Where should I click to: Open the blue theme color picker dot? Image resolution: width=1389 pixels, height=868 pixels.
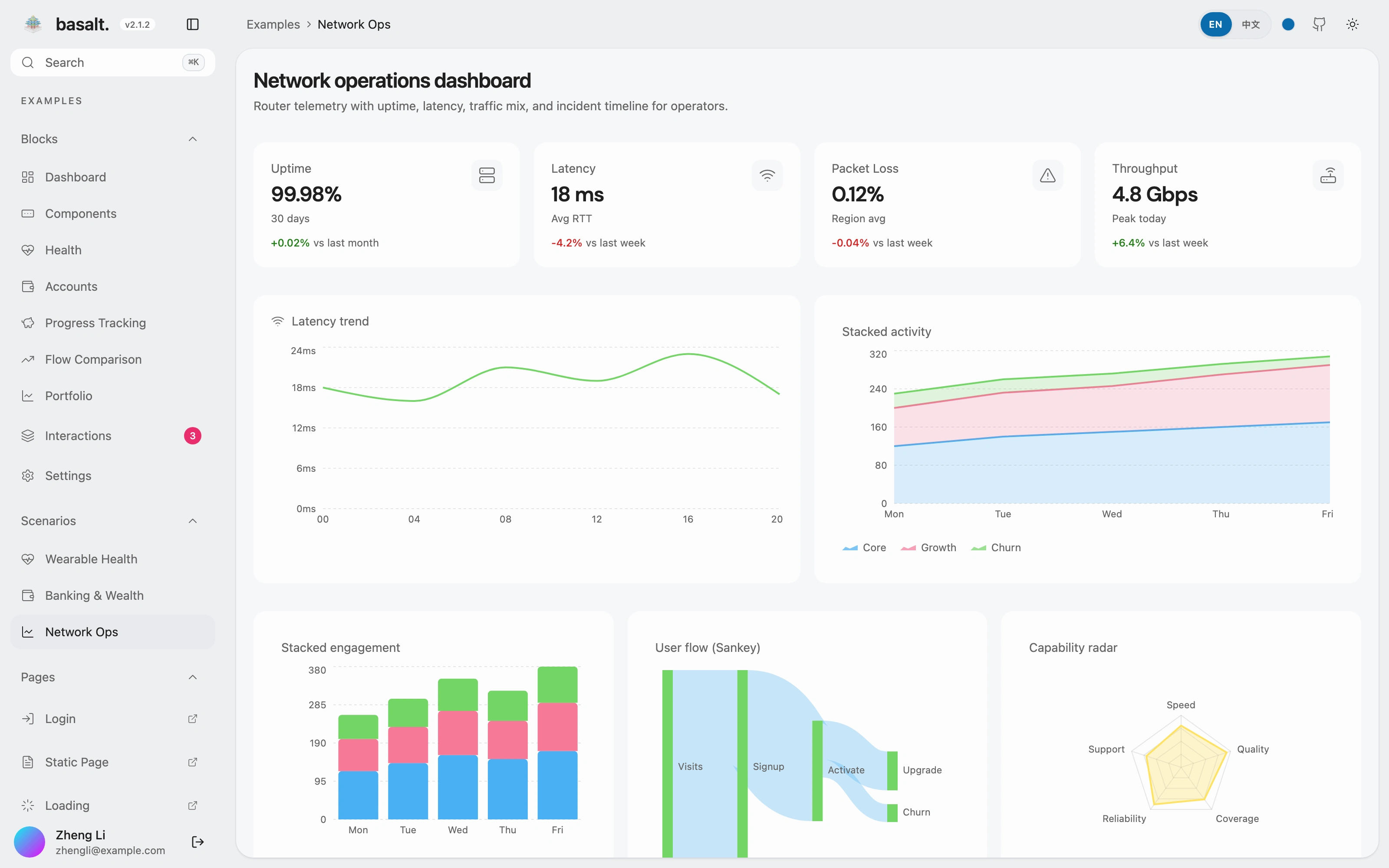tap(1288, 24)
